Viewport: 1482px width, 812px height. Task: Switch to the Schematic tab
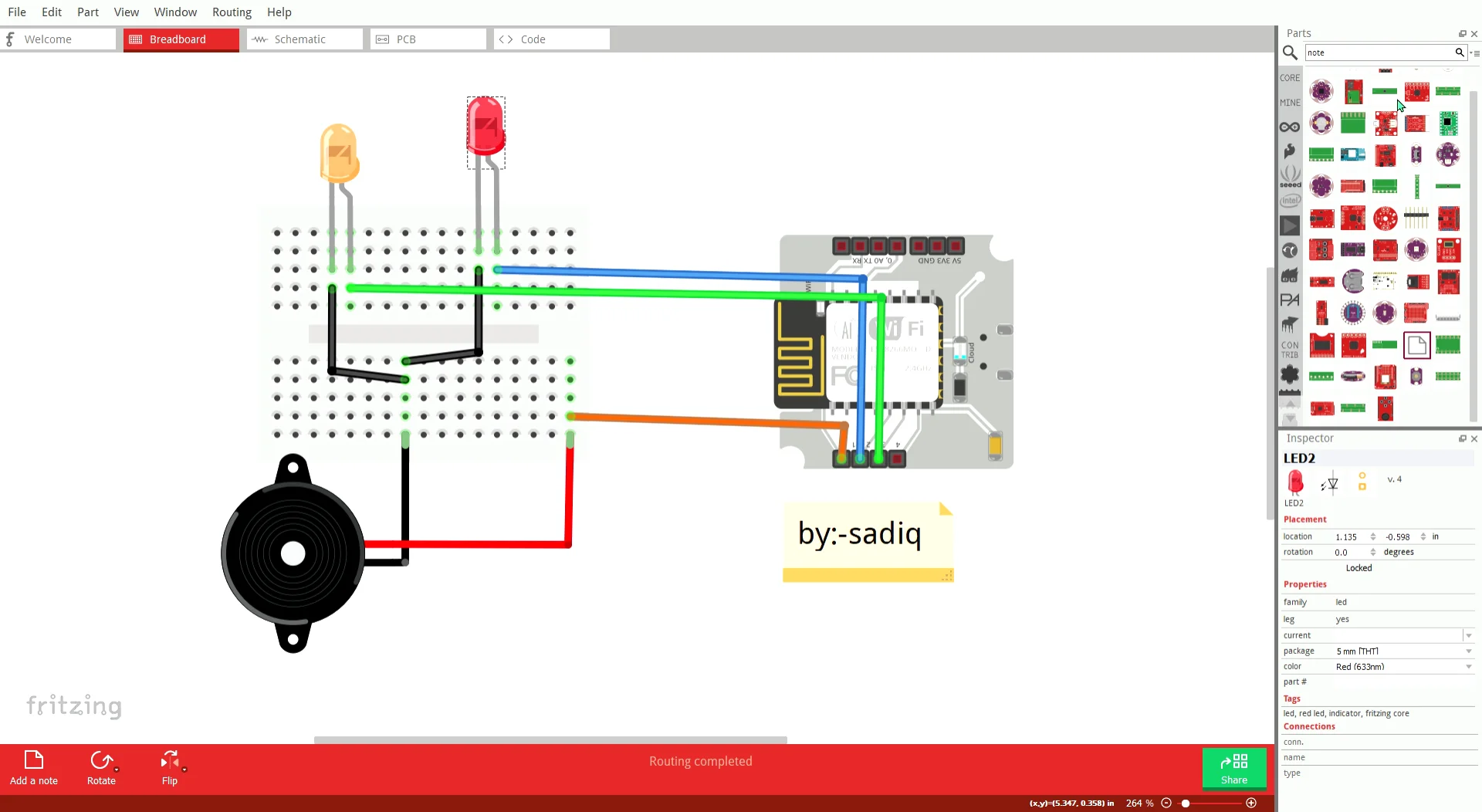(303, 39)
